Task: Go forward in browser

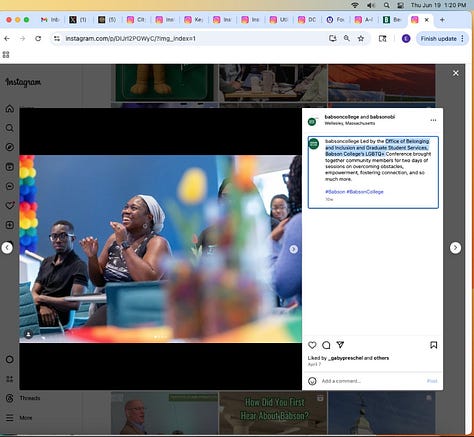Action: [x=23, y=39]
